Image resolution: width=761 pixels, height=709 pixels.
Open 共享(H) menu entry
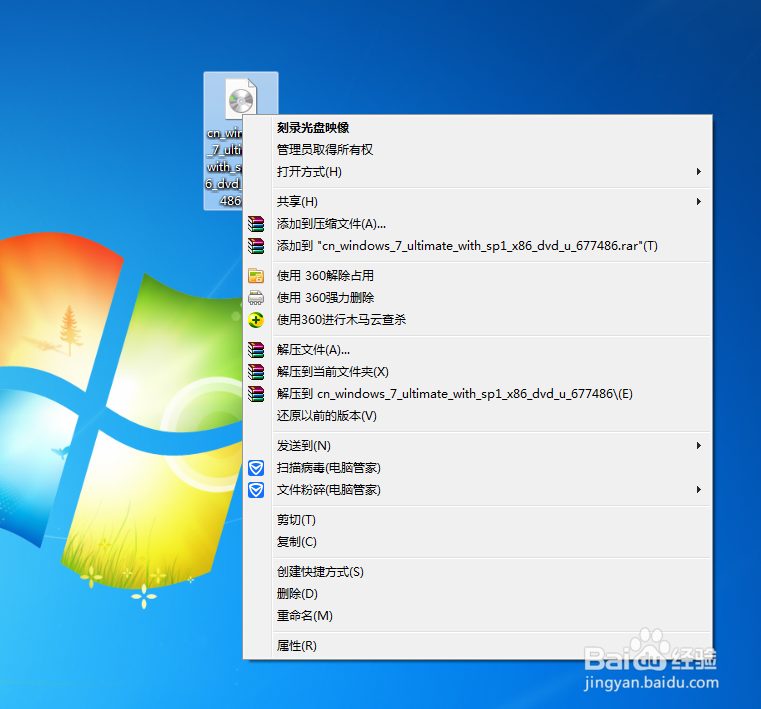pyautogui.click(x=477, y=201)
